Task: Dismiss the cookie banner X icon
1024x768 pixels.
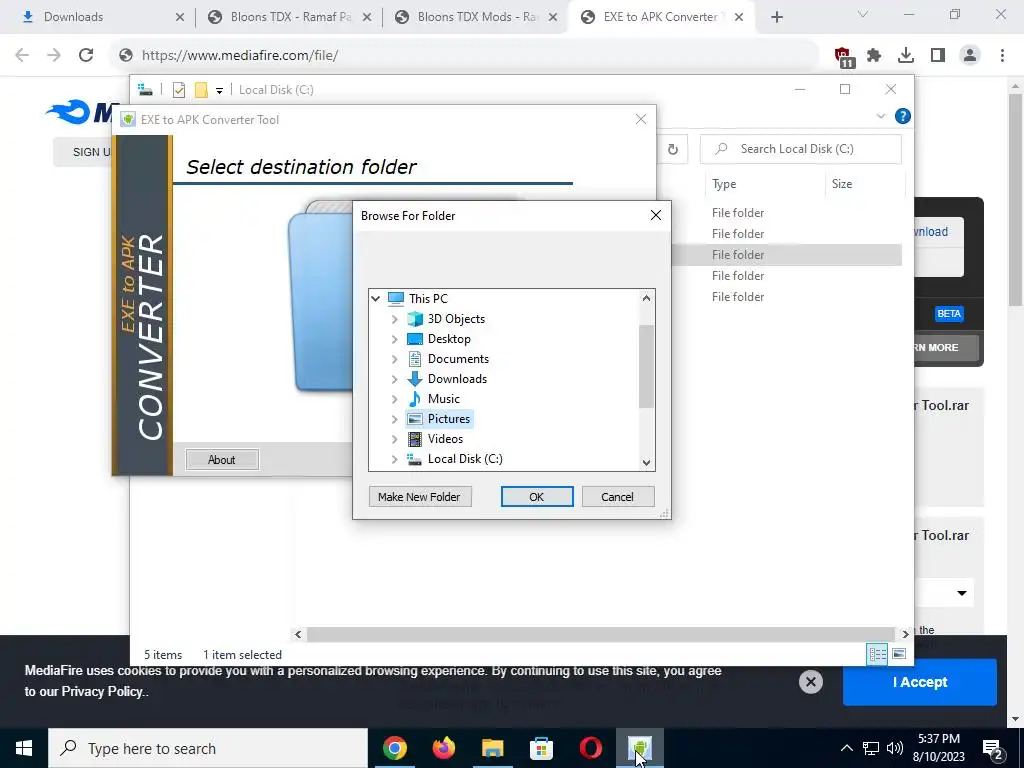Action: [x=810, y=682]
